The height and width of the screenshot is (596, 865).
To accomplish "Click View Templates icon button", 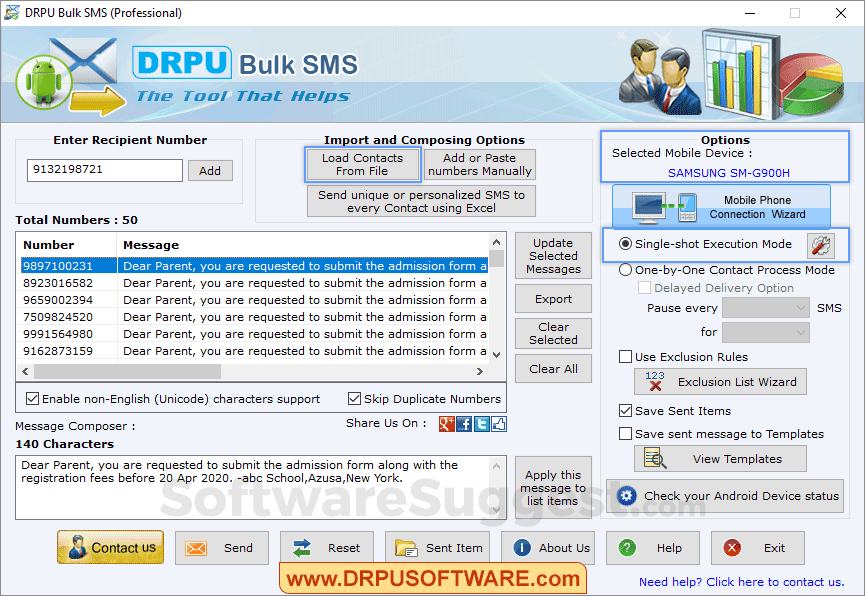I will (x=720, y=458).
